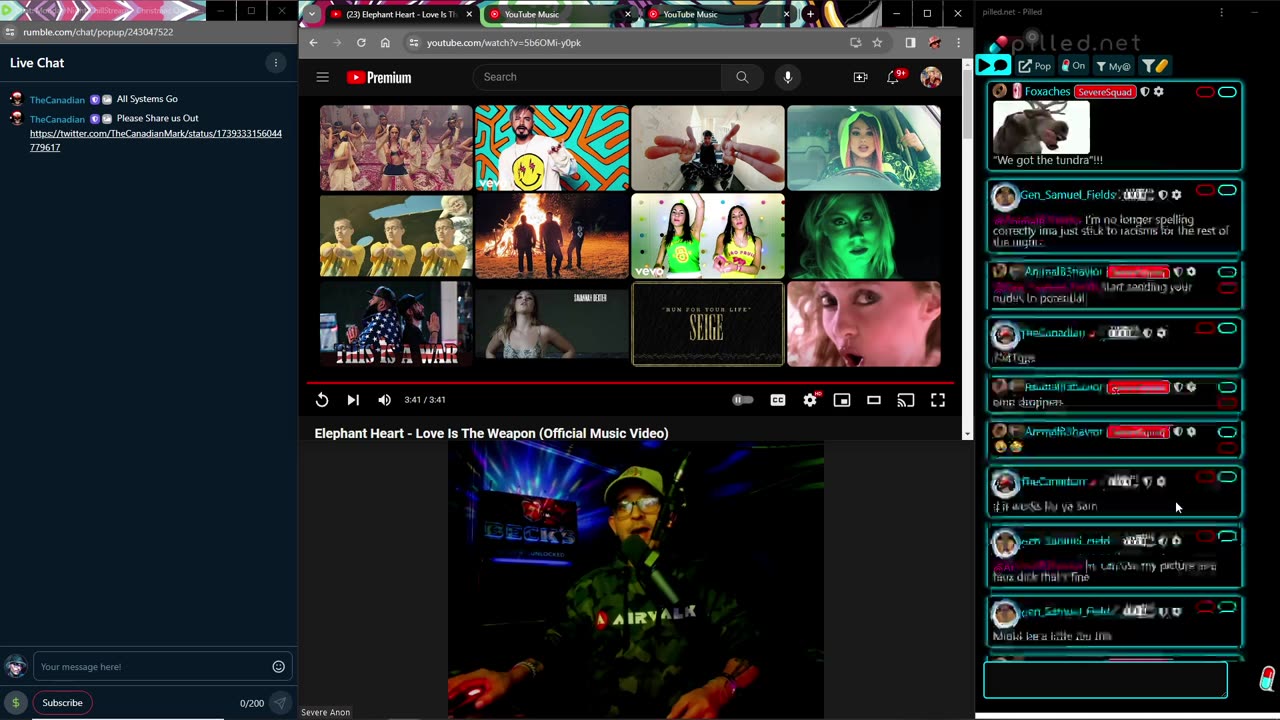The width and height of the screenshot is (1280, 720).
Task: Open the YouTube Create video icon
Action: 860,77
